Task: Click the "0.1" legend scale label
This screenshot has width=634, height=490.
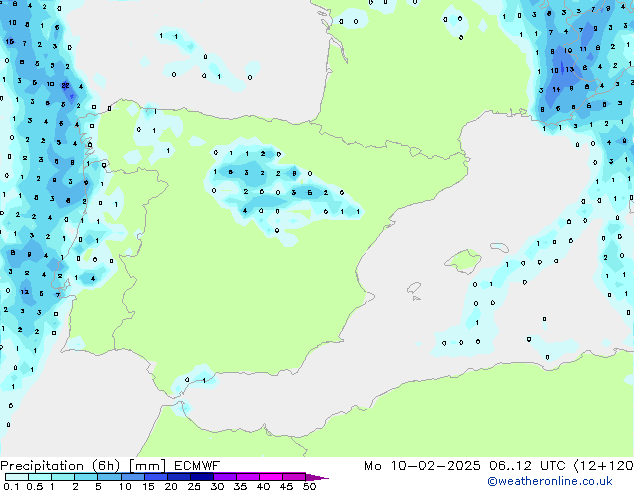Action: coord(11,486)
